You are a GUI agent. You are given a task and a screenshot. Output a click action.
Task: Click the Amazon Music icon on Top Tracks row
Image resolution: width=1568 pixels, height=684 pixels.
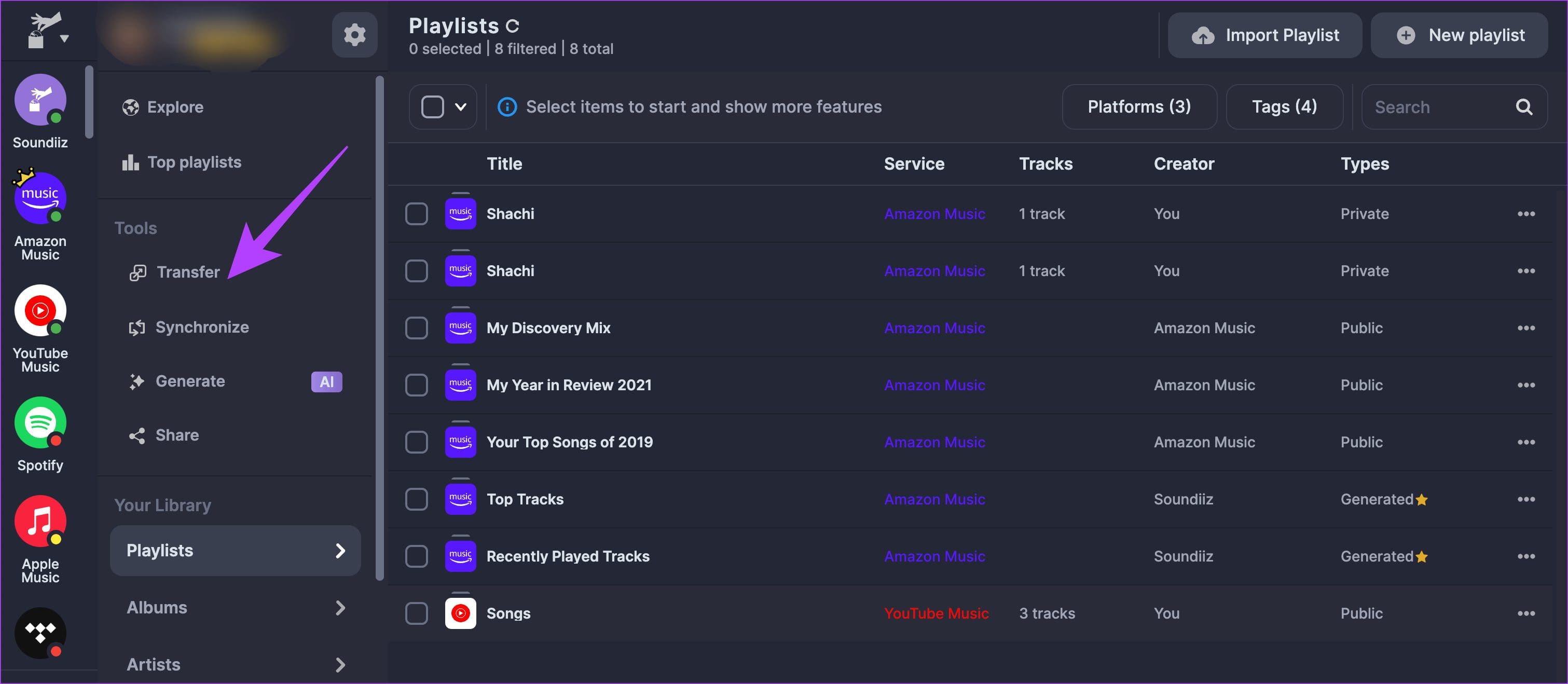[x=460, y=499]
